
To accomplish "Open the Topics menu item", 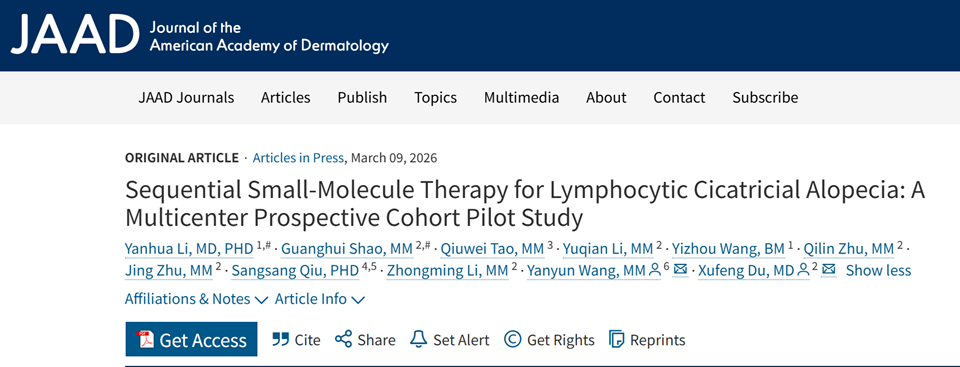I will tap(435, 97).
